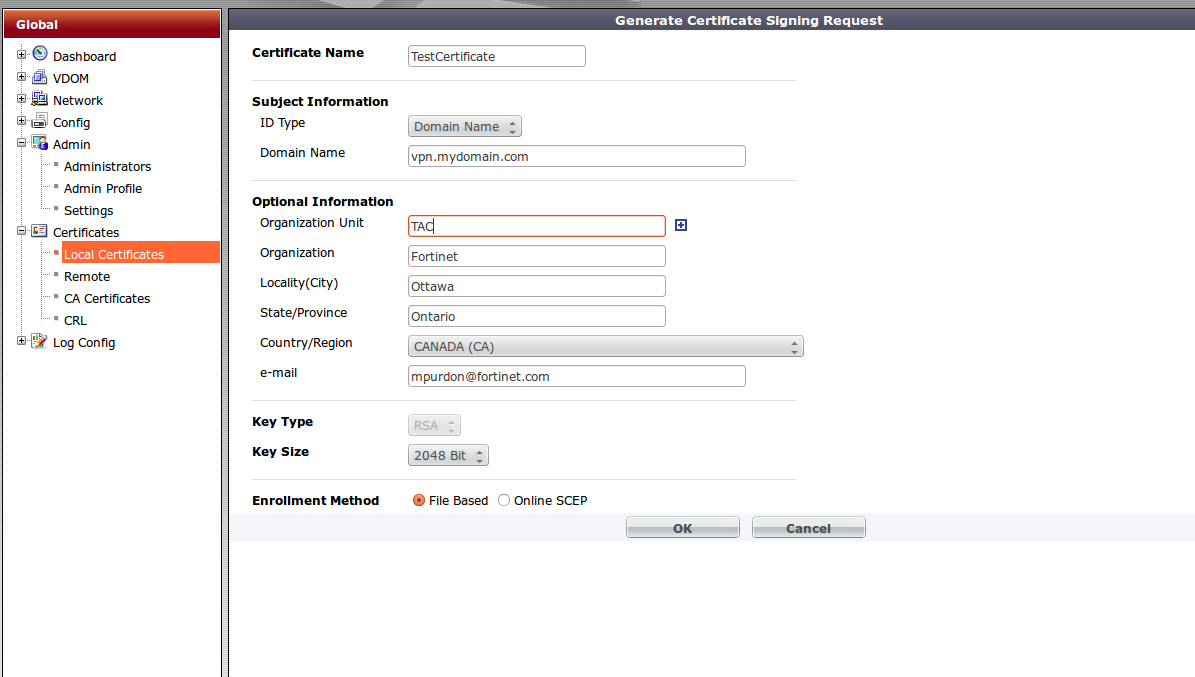Expand the VDOM tree node

(x=21, y=76)
